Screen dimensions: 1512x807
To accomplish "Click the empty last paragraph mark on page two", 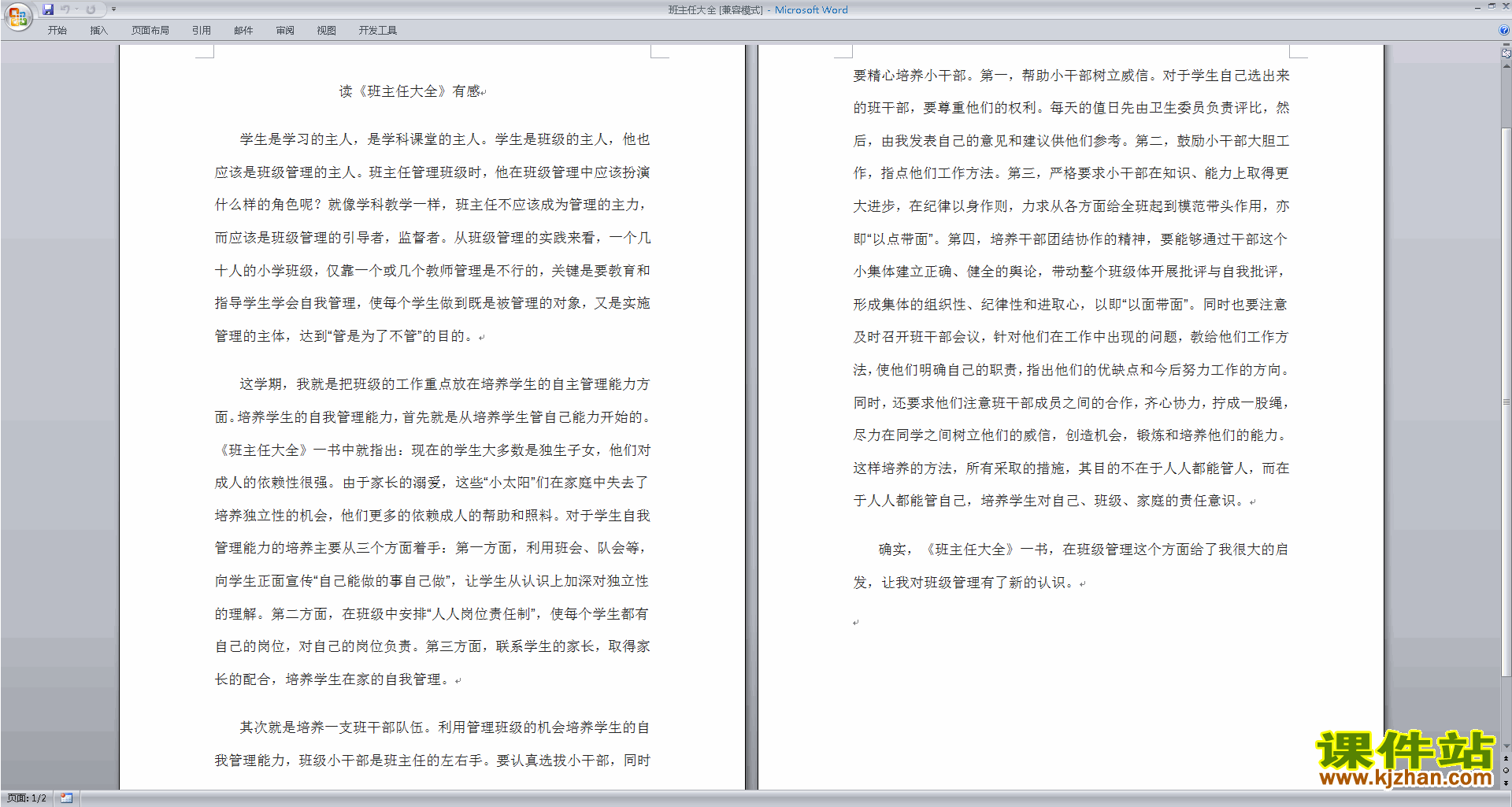I will [x=856, y=623].
